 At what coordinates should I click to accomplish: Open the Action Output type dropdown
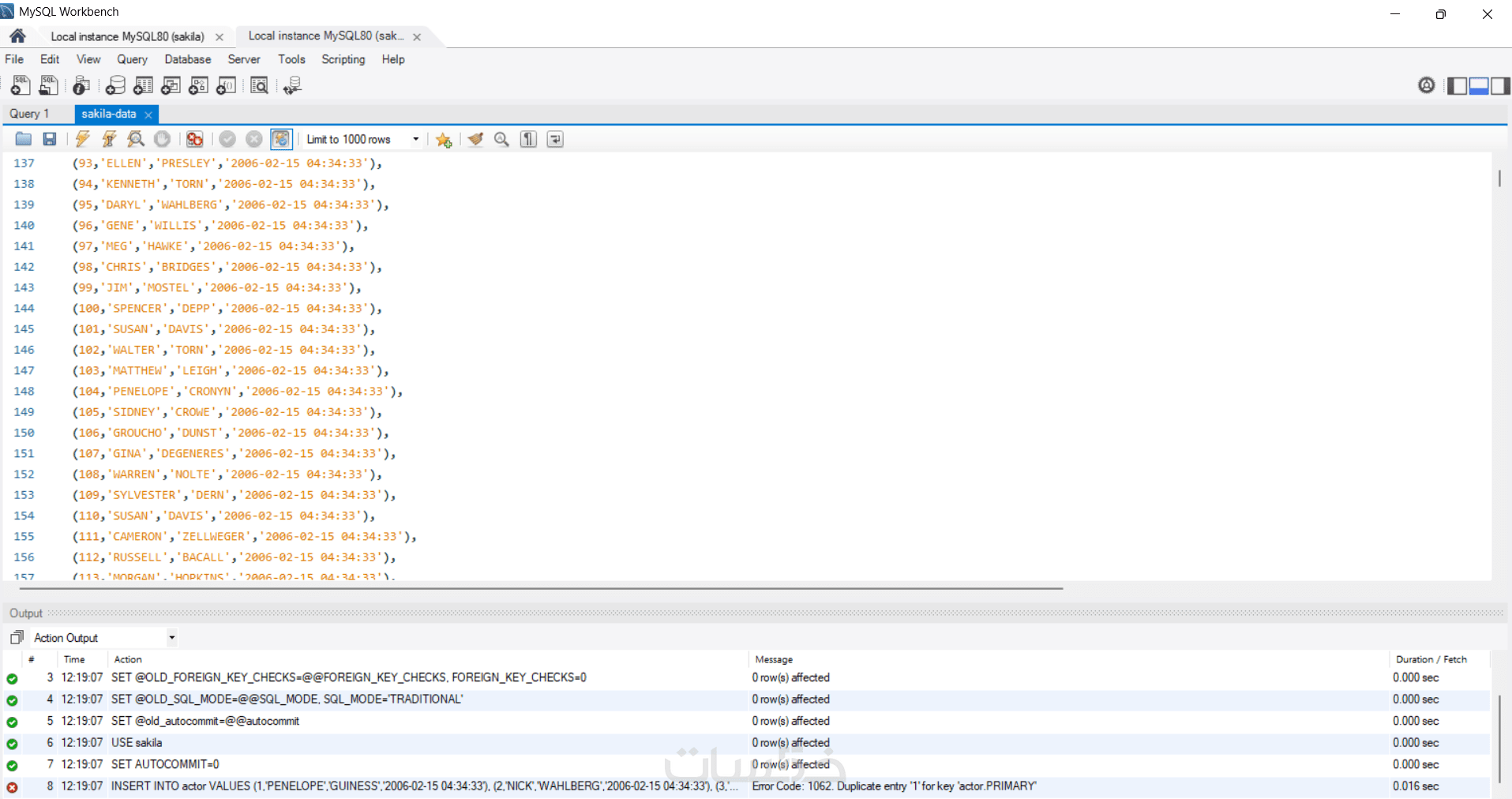tap(103, 638)
